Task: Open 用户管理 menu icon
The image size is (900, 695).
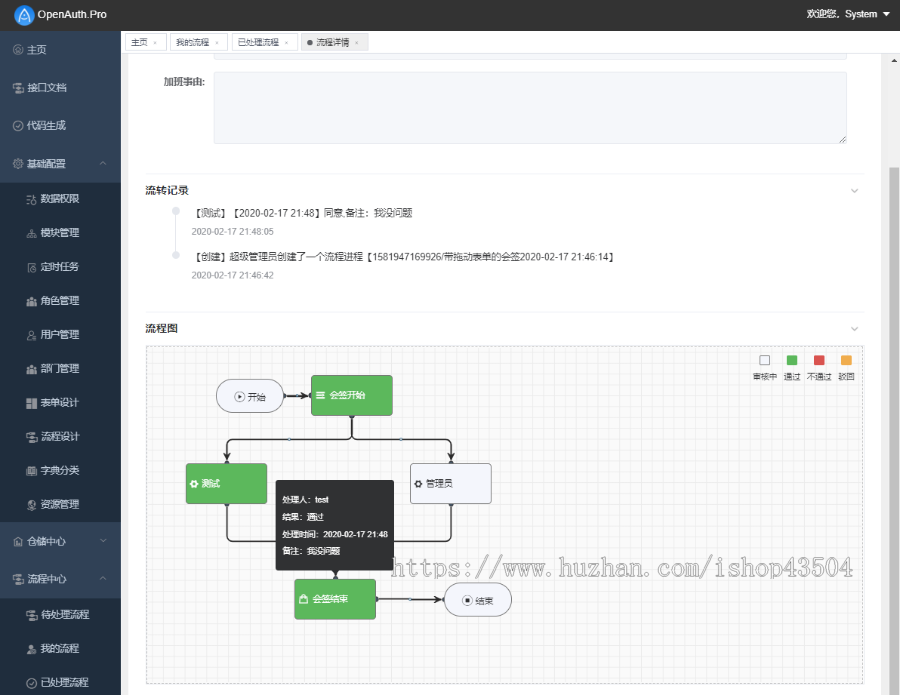Action: click(x=32, y=335)
